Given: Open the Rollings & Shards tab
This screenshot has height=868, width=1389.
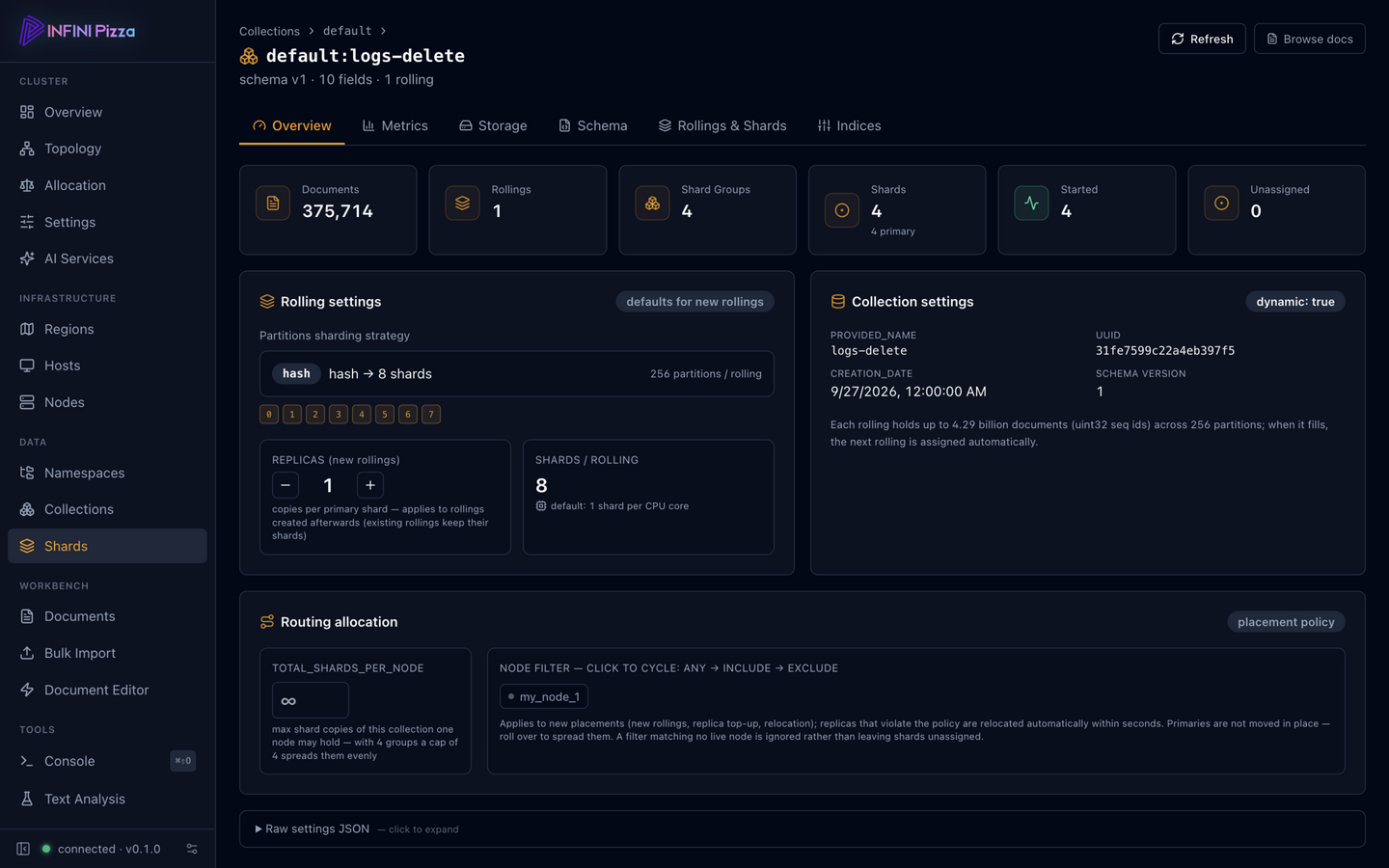Looking at the screenshot, I should coord(722,125).
